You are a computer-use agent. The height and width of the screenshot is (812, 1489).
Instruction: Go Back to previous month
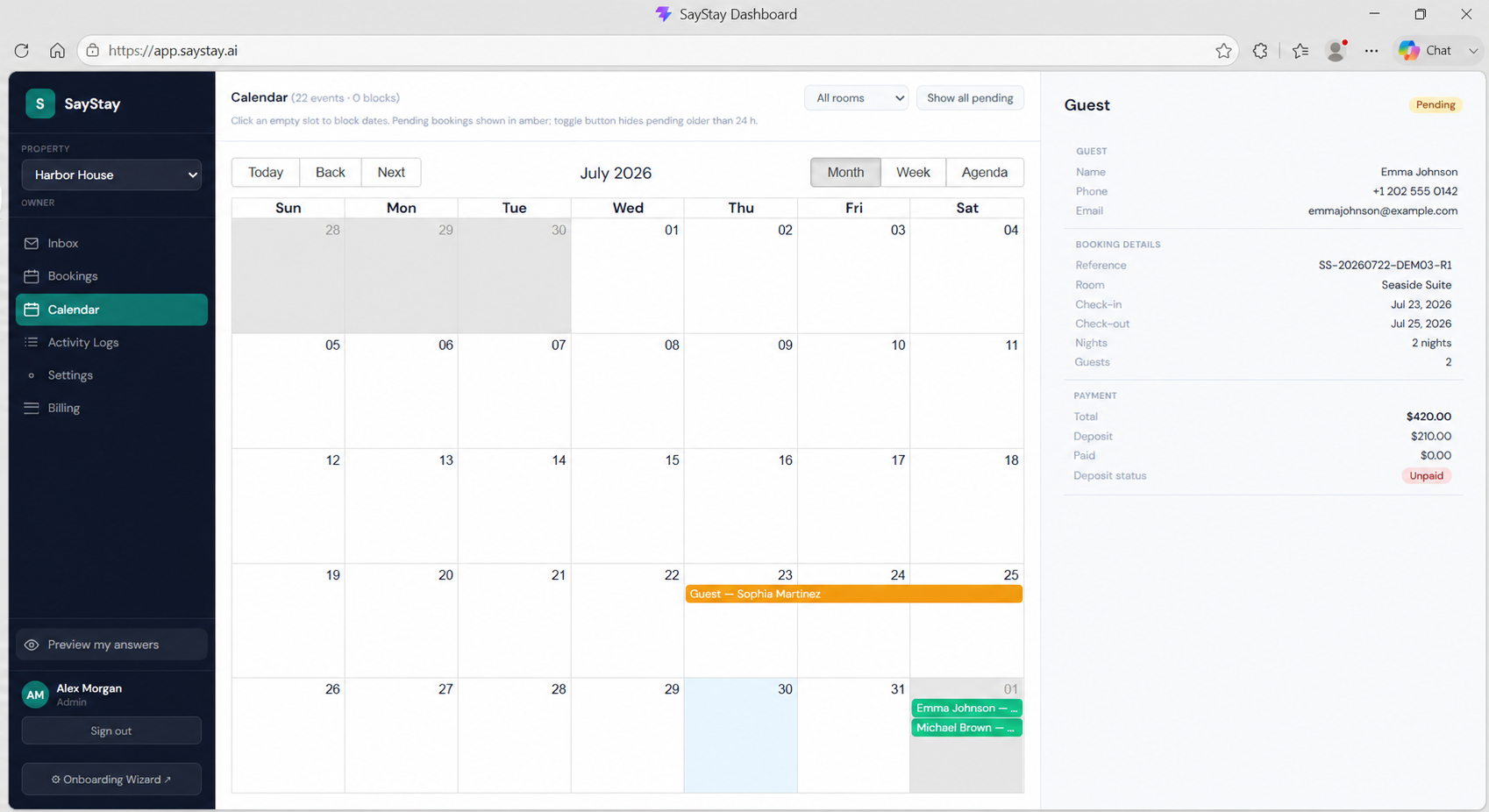(331, 173)
